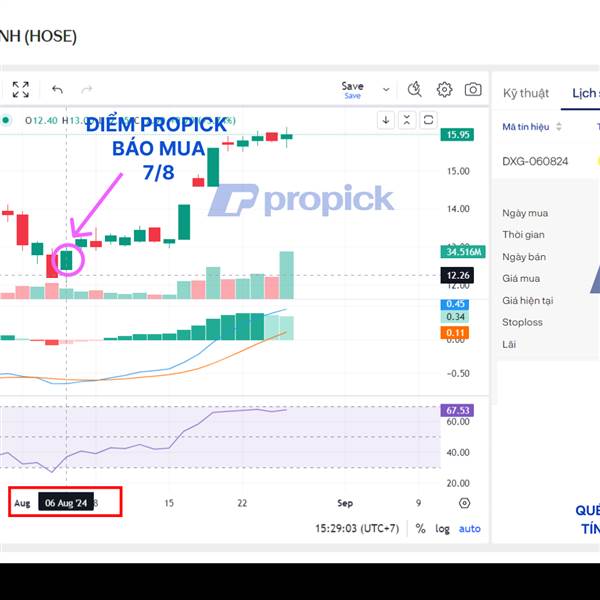Image resolution: width=600 pixels, height=600 pixels.
Task: Maximize chart pane icon
Action: coord(428,120)
